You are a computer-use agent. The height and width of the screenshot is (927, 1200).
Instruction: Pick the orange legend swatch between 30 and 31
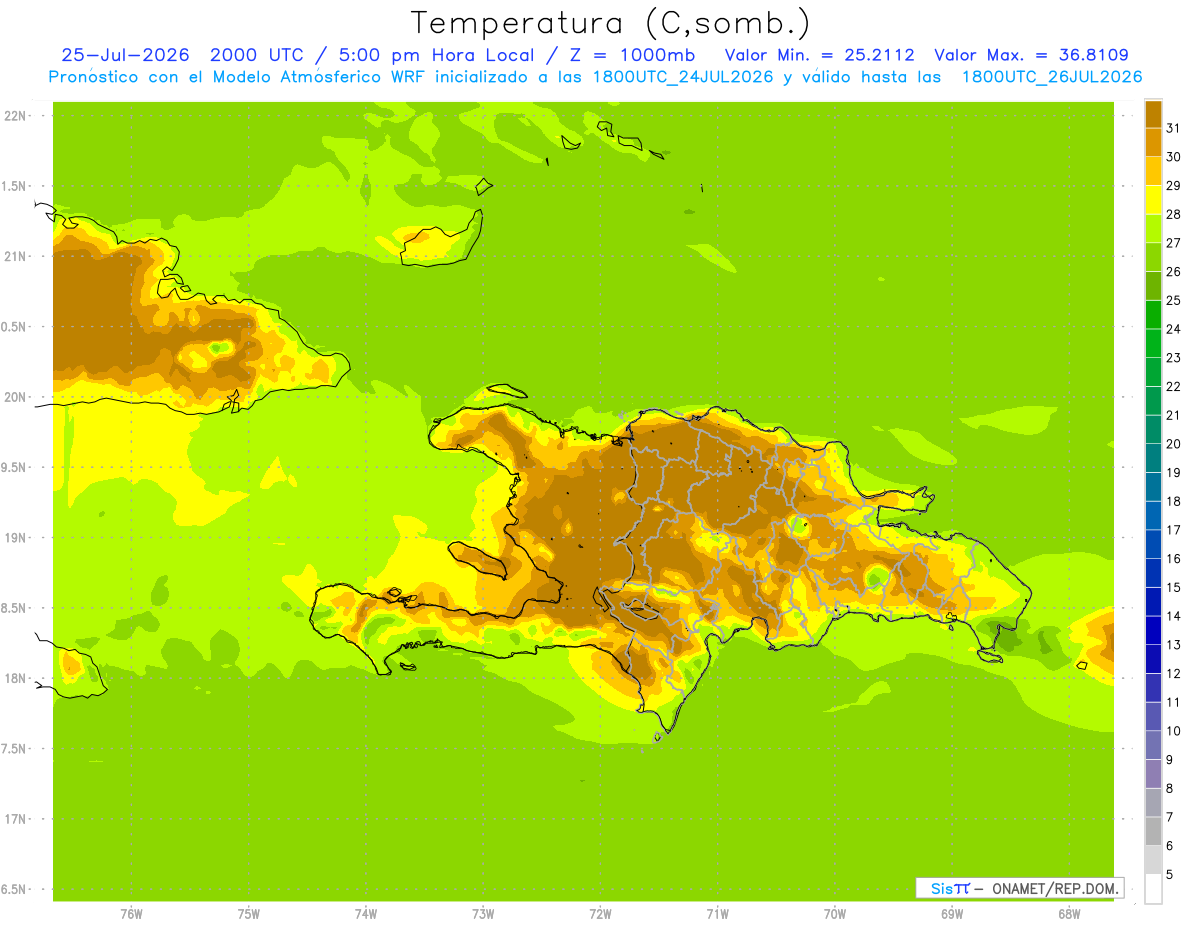[x=1153, y=142]
